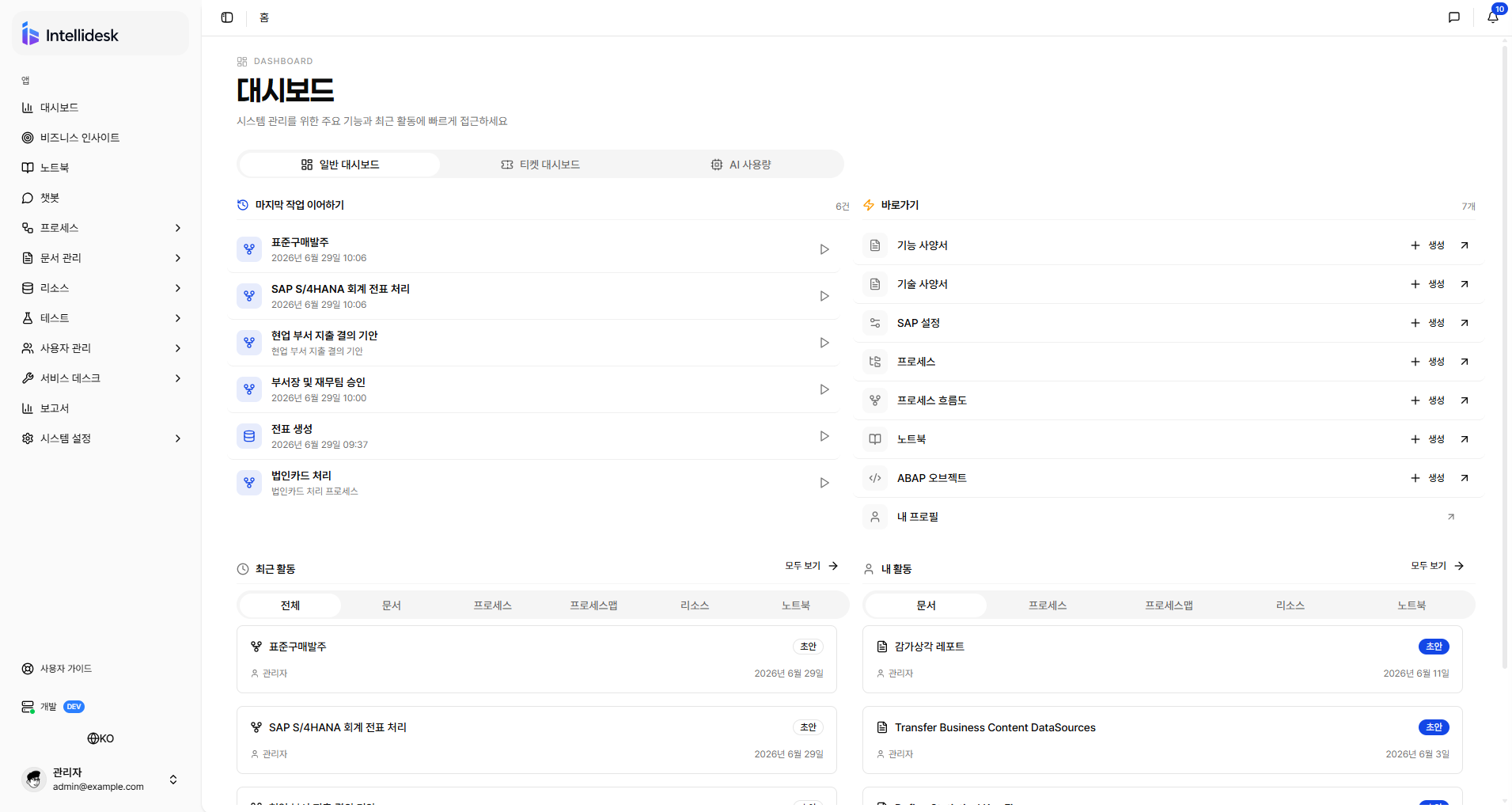Open SAP 설정 via its arrow icon
This screenshot has height=812, width=1512.
1465,323
